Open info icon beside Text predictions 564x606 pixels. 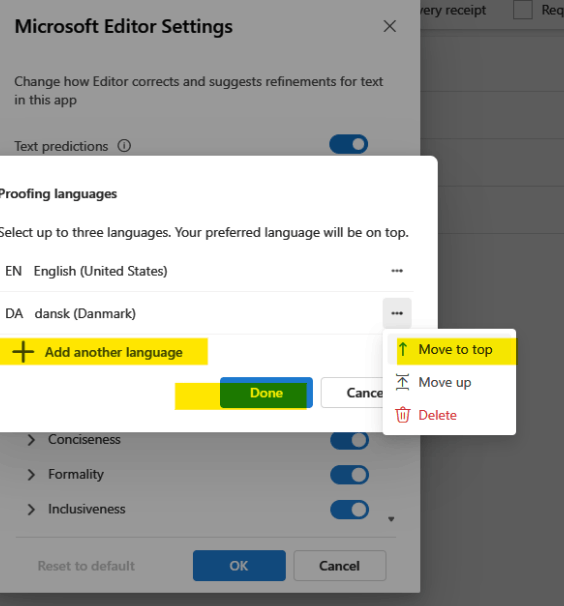tap(124, 146)
